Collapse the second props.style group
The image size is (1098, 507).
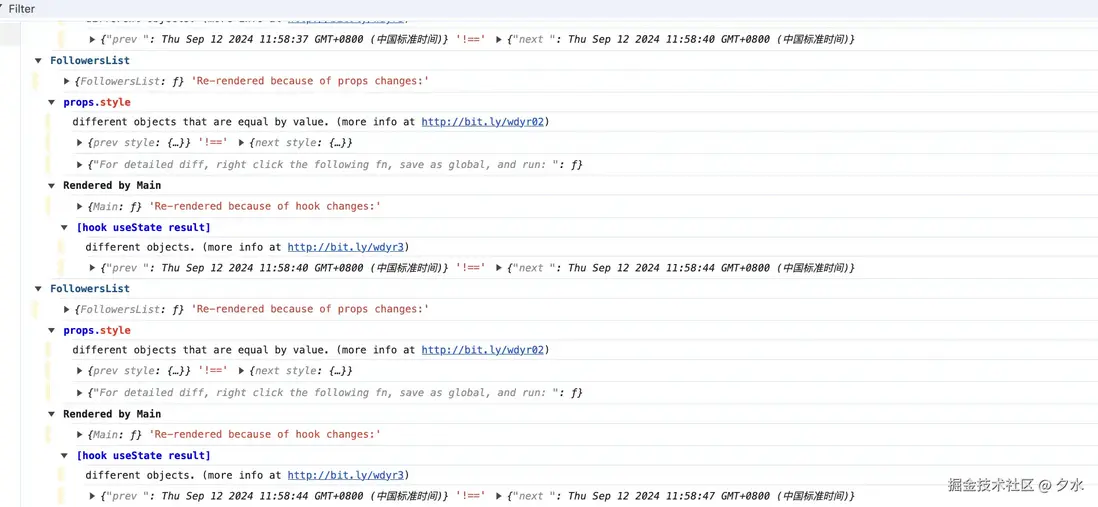51,331
